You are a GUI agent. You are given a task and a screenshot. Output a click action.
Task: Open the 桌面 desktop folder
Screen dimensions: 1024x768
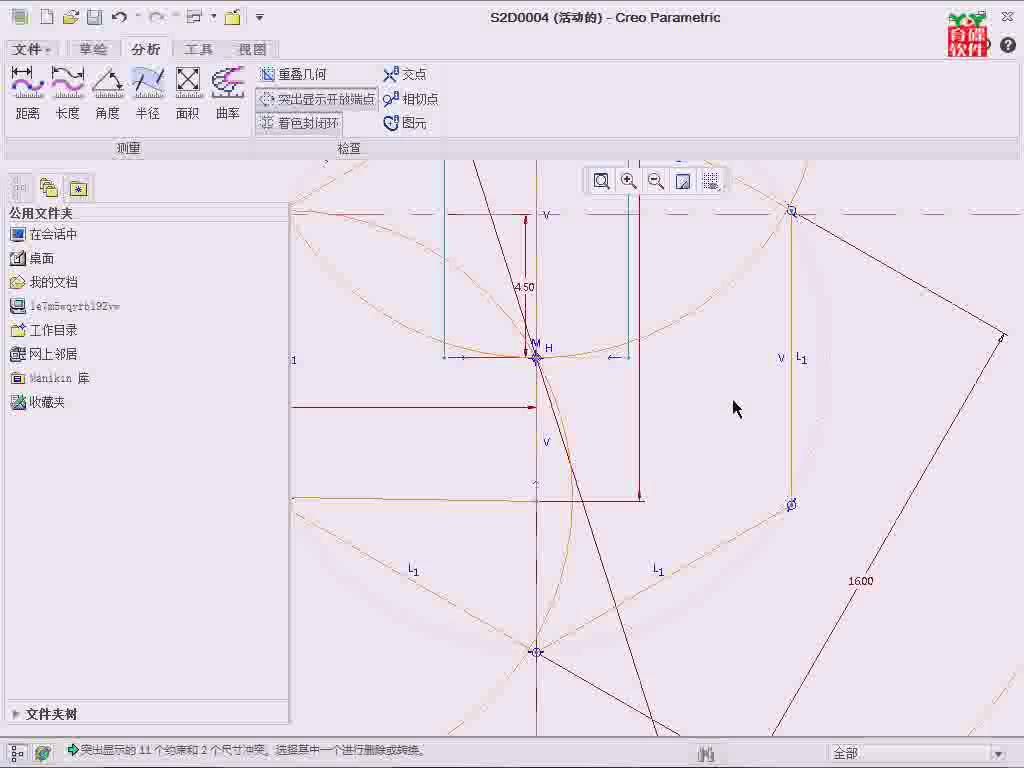(x=32, y=259)
